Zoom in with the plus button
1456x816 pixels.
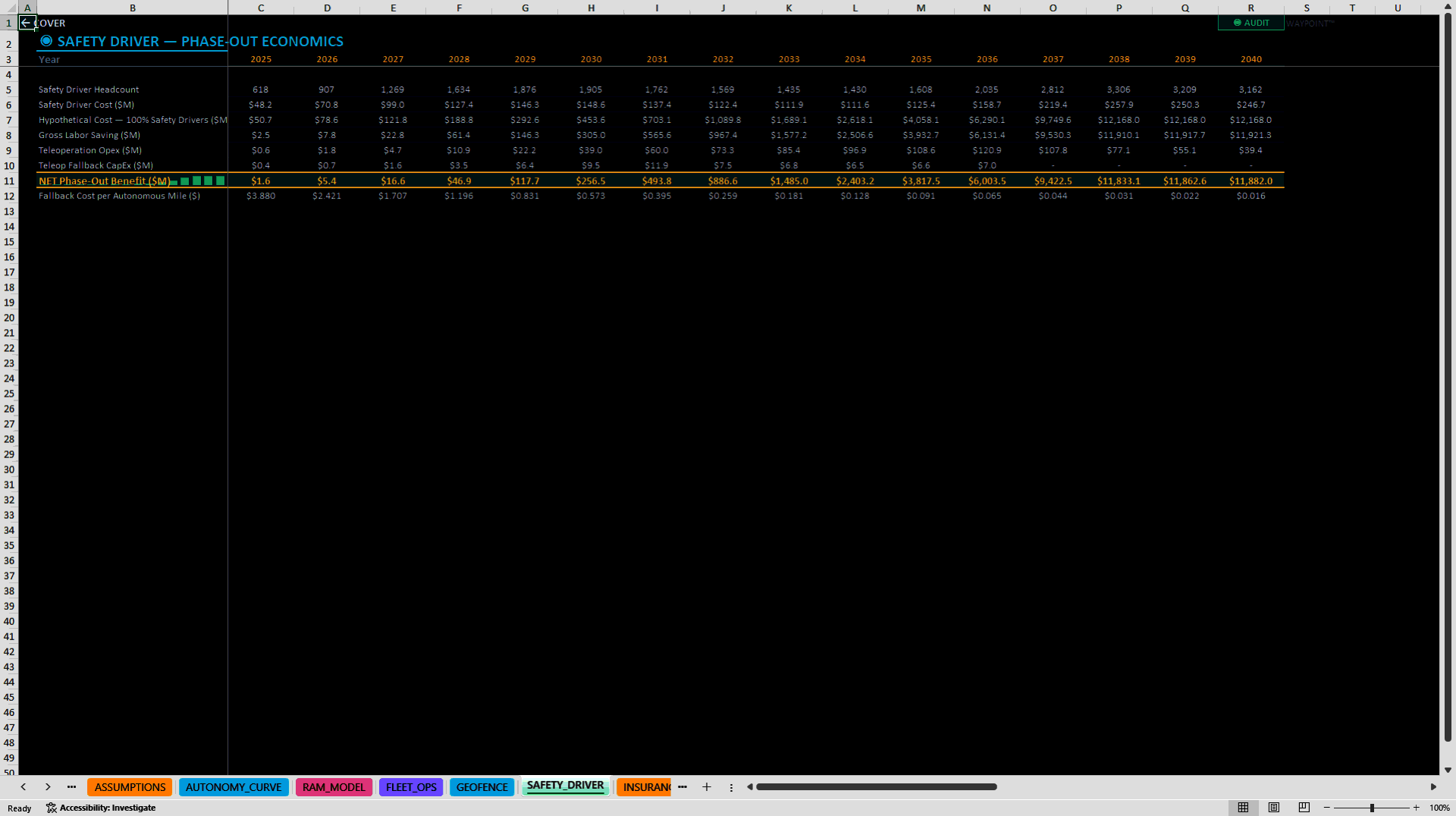[1416, 808]
